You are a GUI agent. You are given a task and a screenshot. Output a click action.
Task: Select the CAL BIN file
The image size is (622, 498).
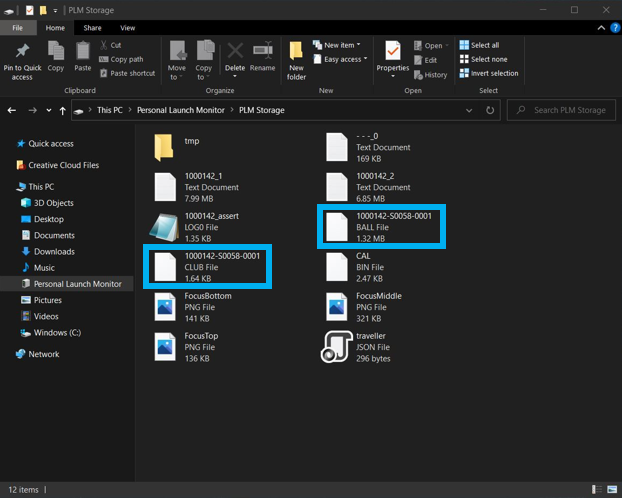(x=354, y=267)
